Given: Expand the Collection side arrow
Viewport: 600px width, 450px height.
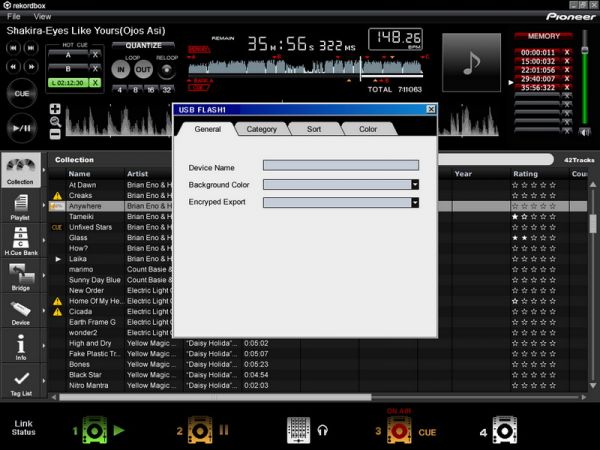Looking at the screenshot, I should [44, 170].
